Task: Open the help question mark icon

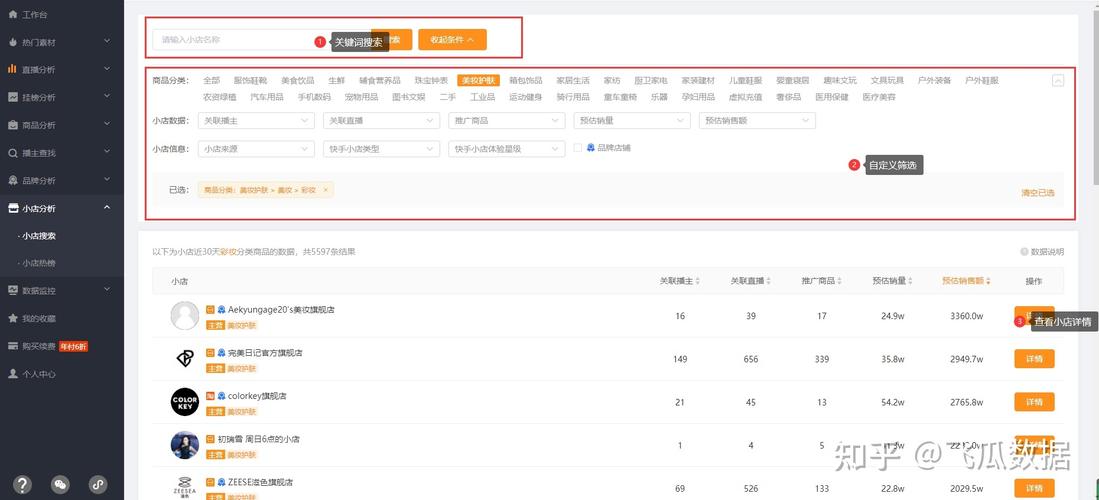Action: (x=23, y=485)
